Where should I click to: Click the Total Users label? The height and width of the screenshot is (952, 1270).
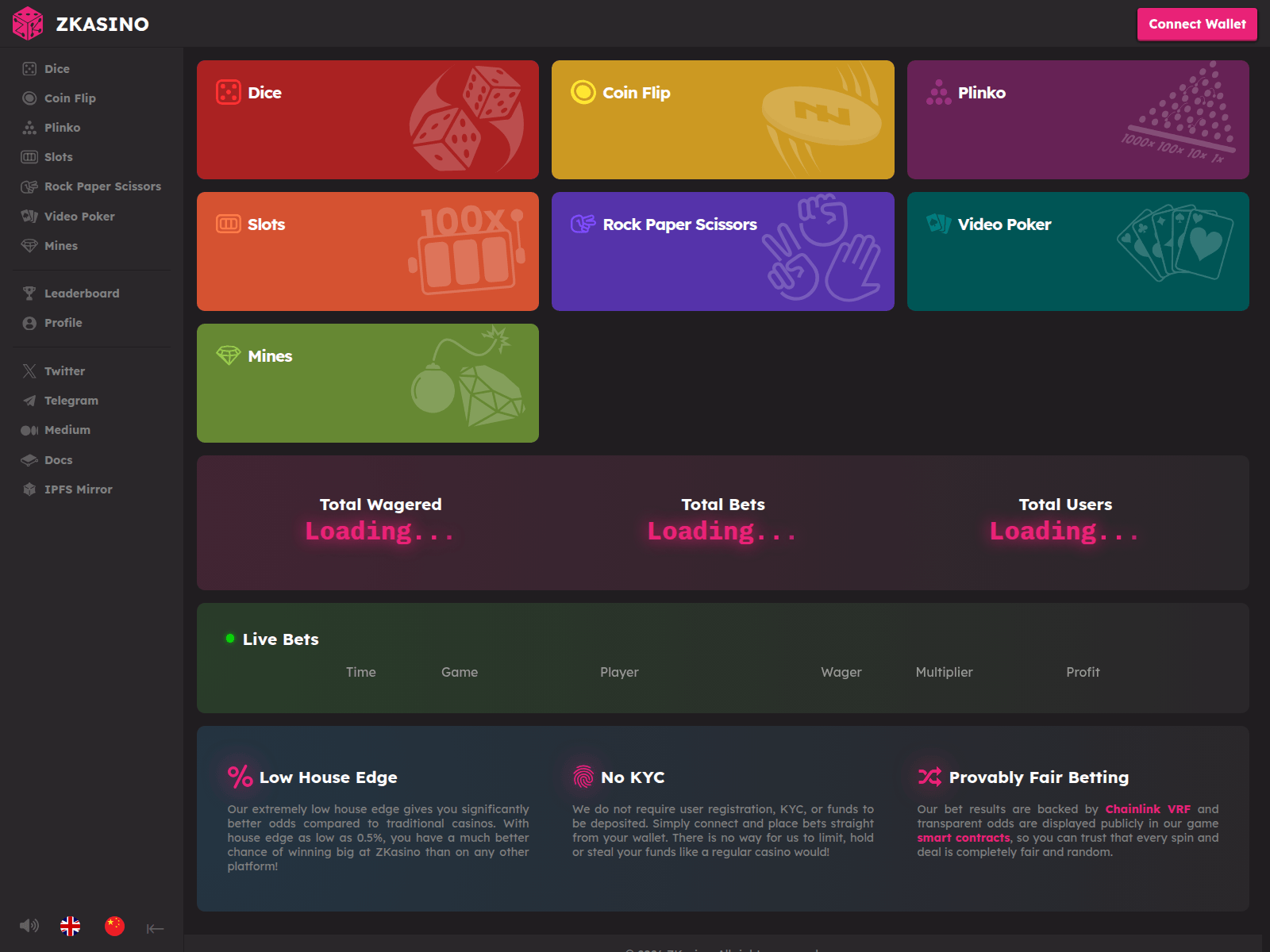(1065, 505)
